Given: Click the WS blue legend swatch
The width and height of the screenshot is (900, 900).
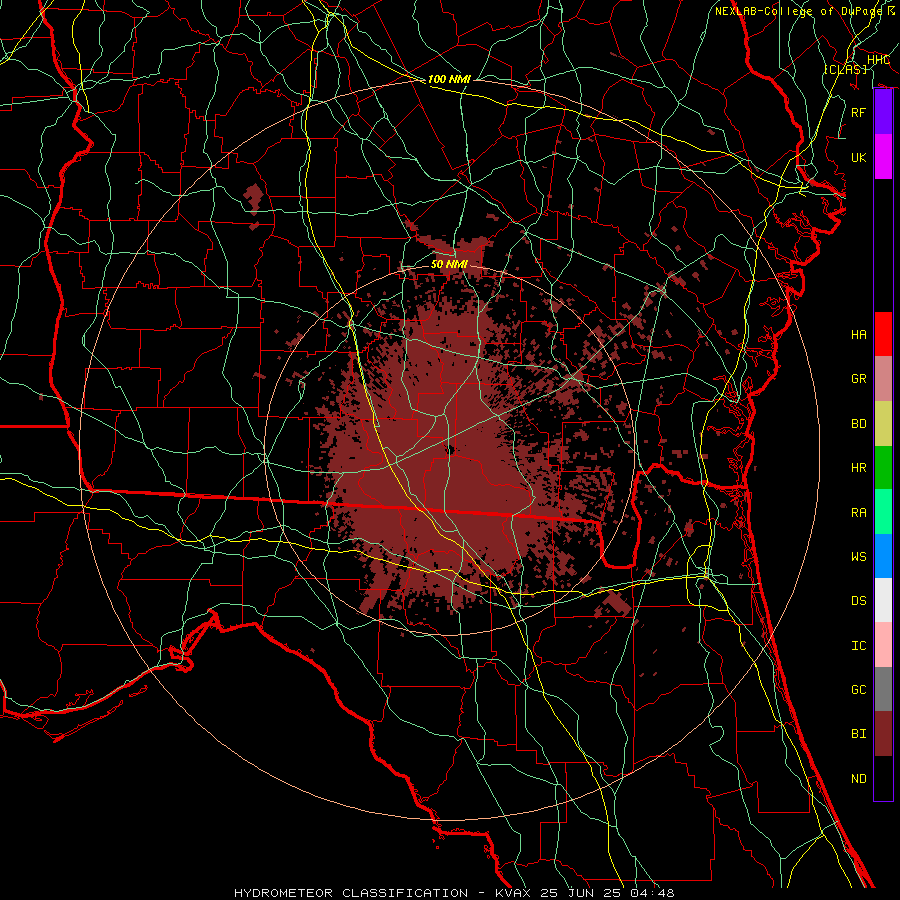Looking at the screenshot, I should [x=883, y=556].
